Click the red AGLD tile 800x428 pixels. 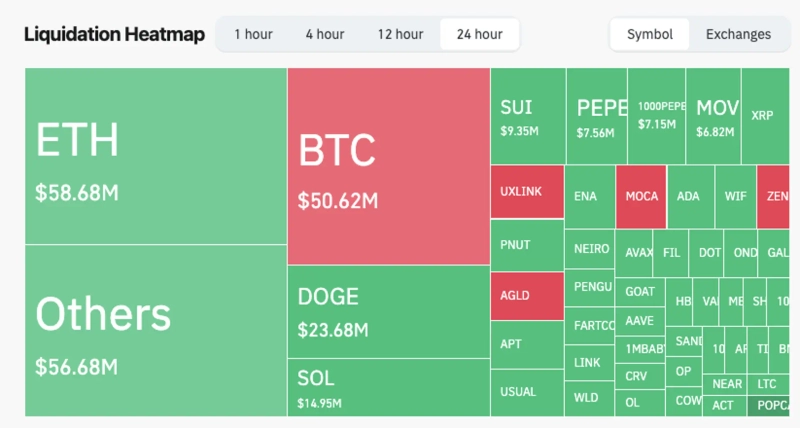tap(527, 296)
